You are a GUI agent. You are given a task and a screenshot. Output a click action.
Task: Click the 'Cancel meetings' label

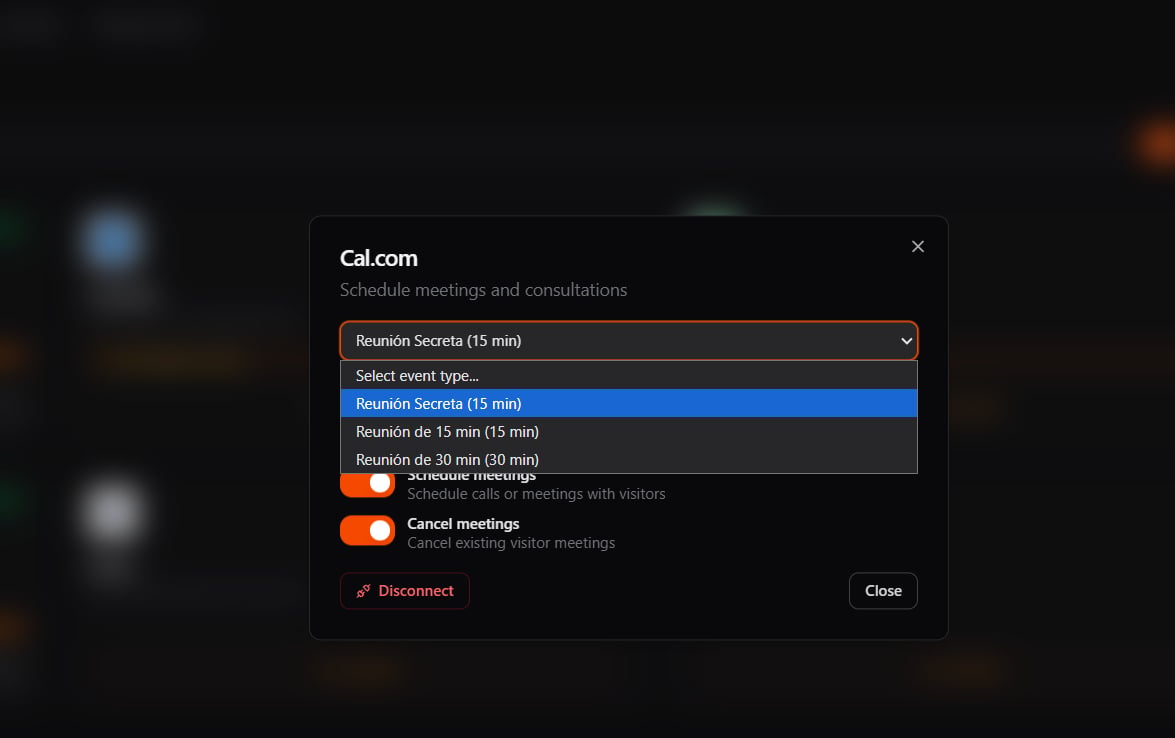coord(463,524)
